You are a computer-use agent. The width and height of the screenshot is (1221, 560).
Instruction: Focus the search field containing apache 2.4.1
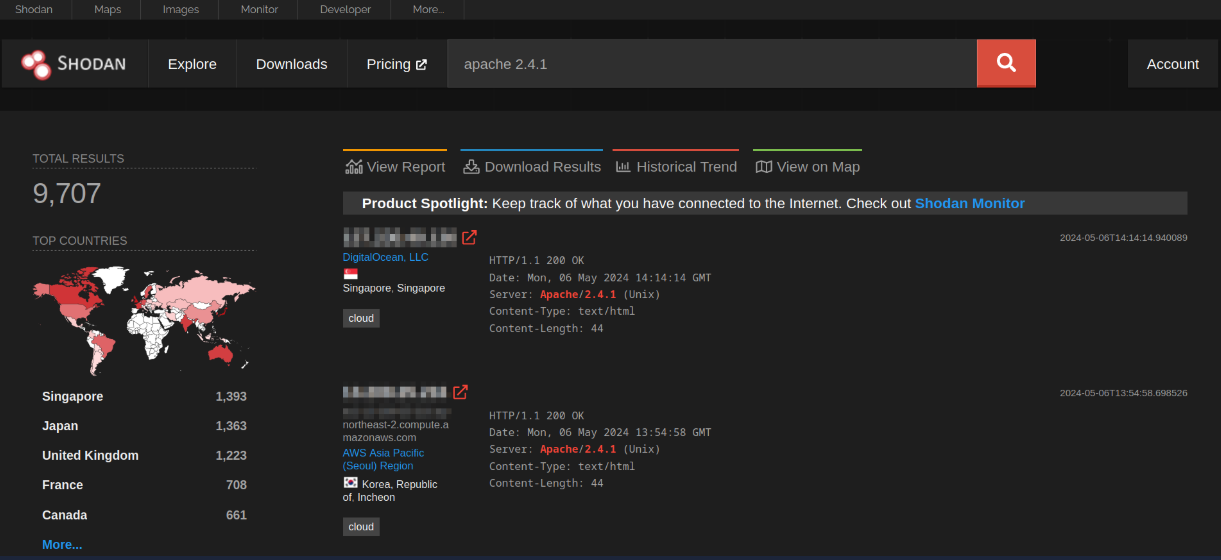point(712,64)
